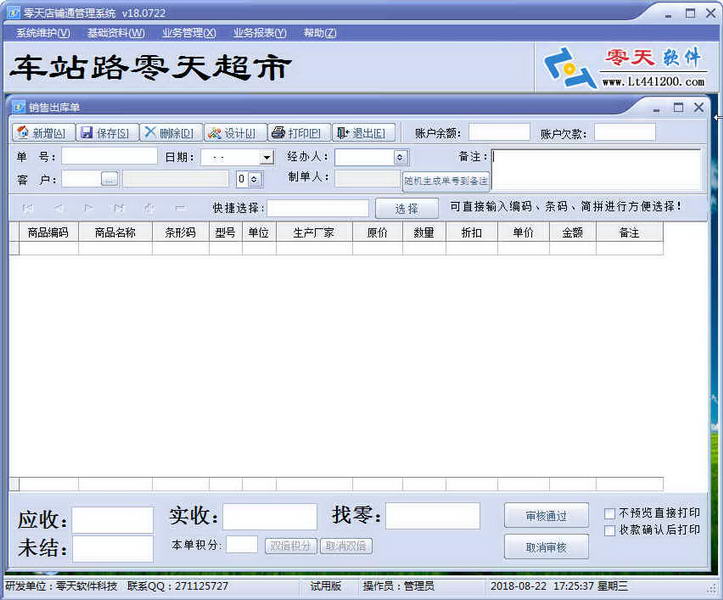The image size is (723, 600).
Task: Click the table's 备注 column header
Action: [630, 232]
